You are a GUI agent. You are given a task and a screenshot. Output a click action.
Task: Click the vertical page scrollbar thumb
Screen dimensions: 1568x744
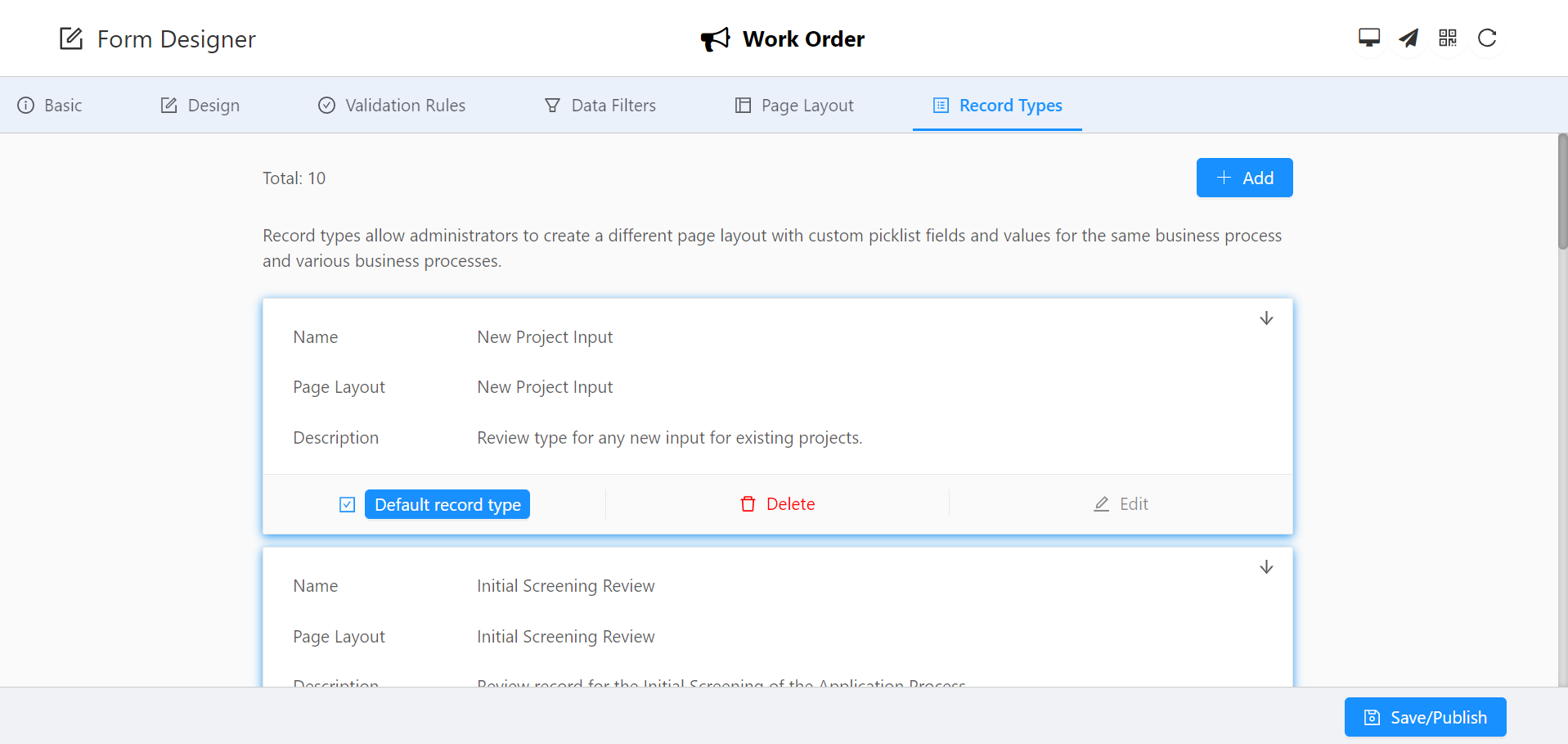click(x=1562, y=192)
